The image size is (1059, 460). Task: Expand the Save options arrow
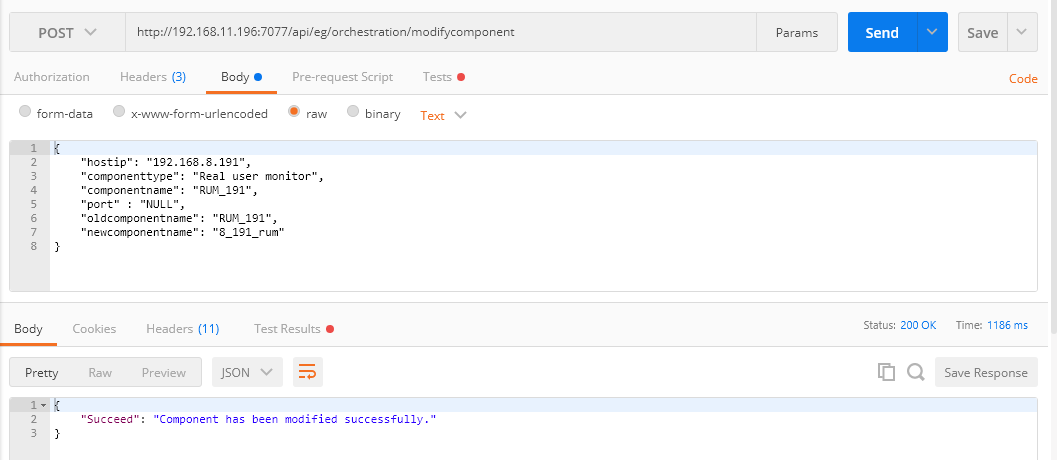(1022, 32)
